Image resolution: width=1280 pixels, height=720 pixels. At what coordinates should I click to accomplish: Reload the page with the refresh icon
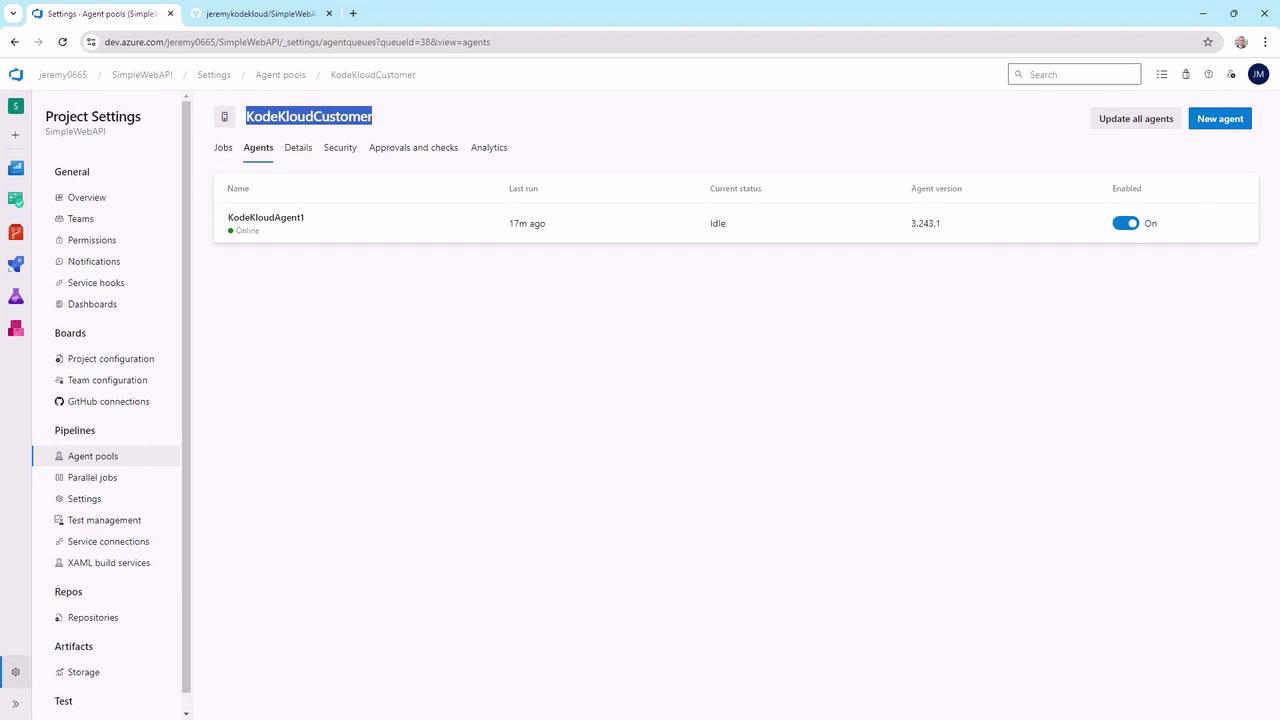(x=63, y=42)
